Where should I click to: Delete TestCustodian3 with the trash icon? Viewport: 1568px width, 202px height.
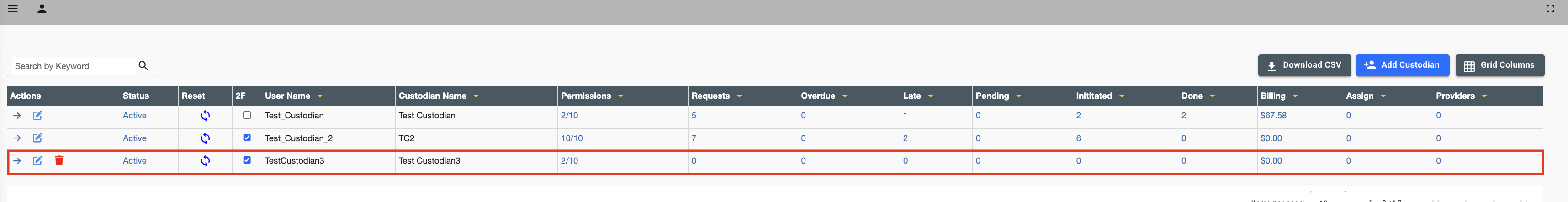pyautogui.click(x=59, y=160)
